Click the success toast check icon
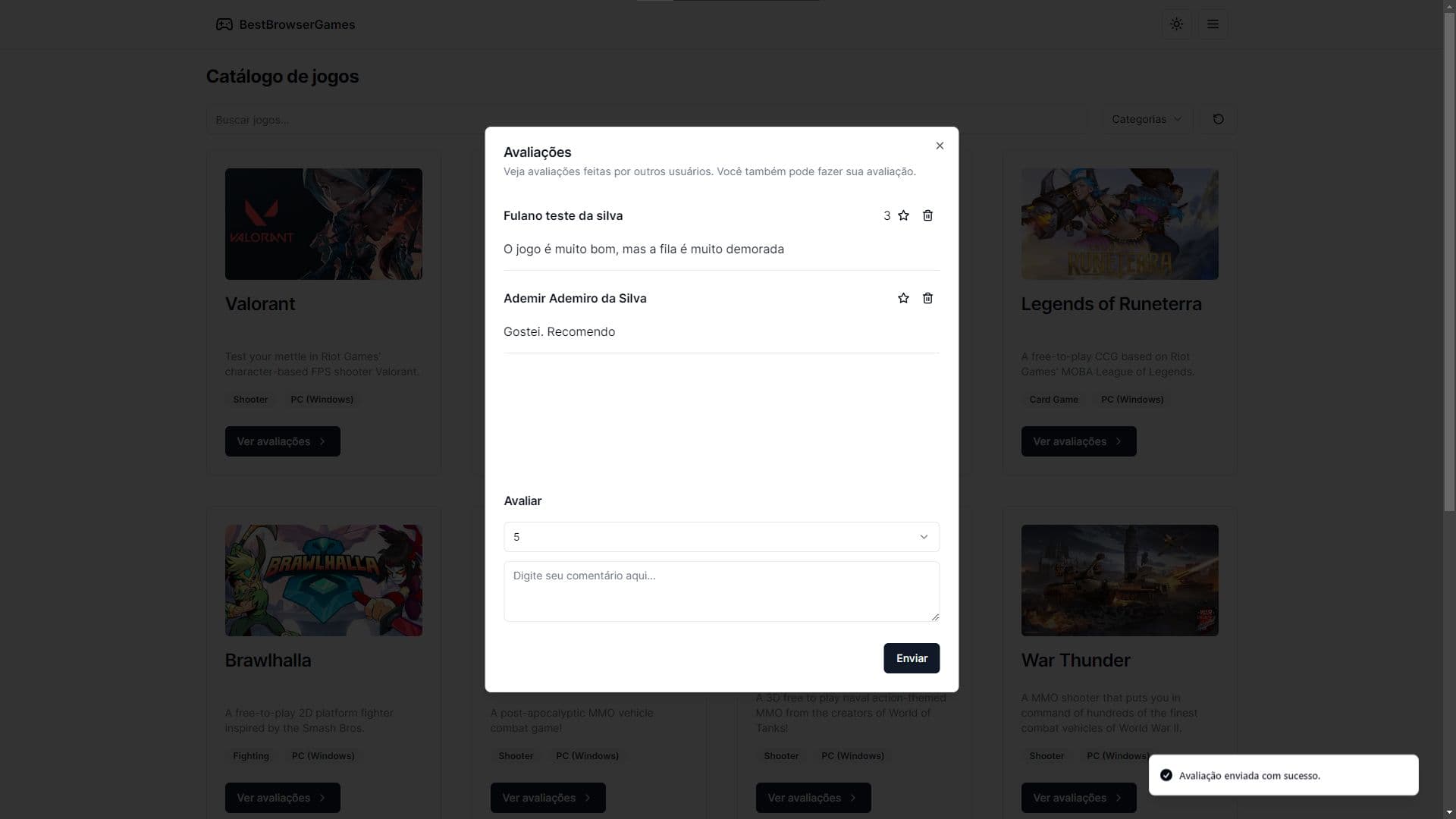Image resolution: width=1456 pixels, height=819 pixels. point(1166,775)
